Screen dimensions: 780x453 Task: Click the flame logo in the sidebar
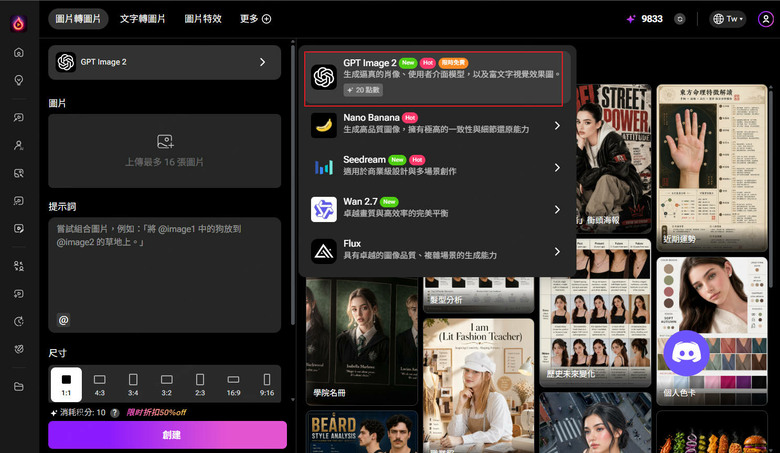[x=18, y=23]
